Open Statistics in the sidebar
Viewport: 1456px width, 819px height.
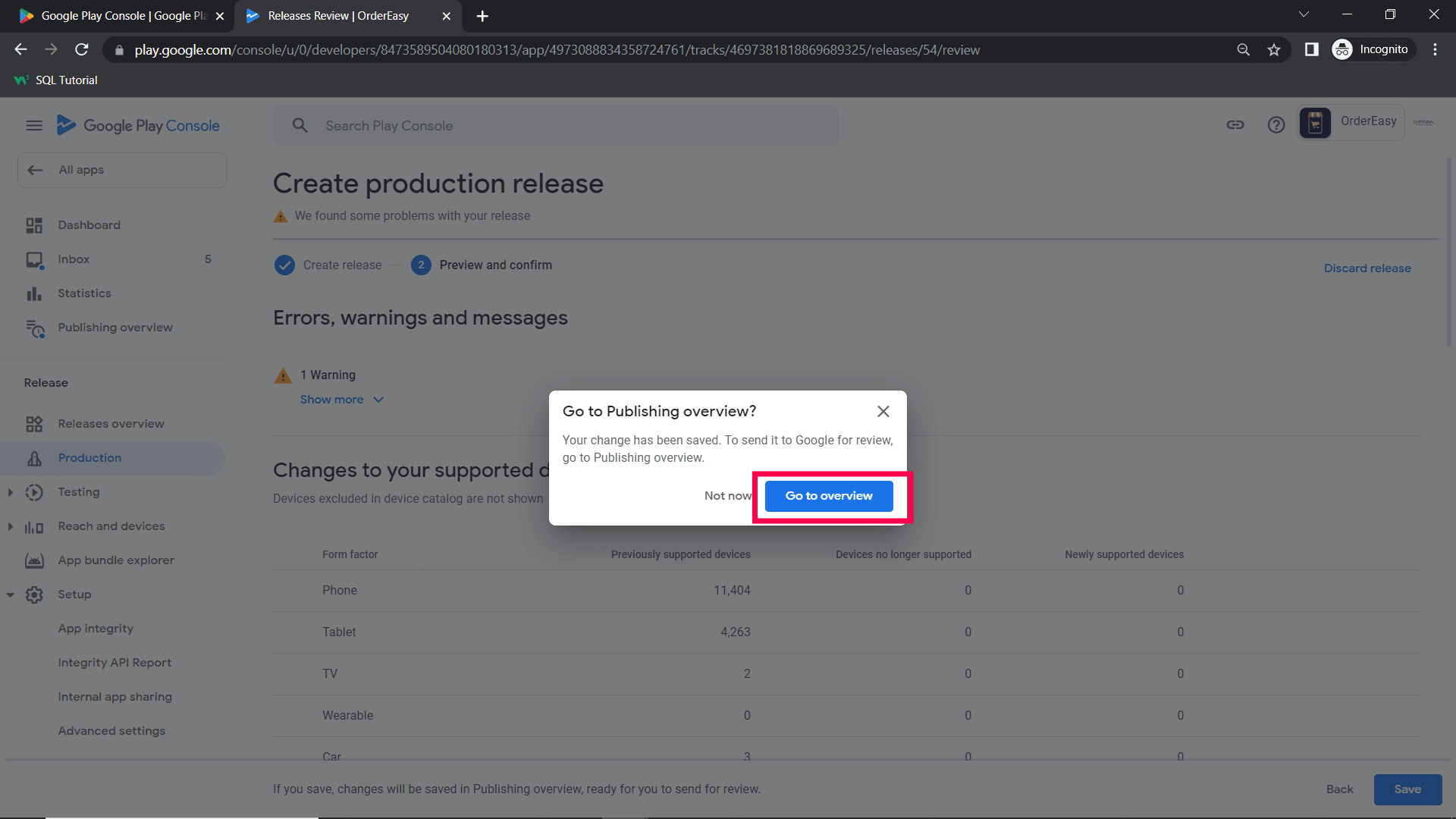[84, 293]
